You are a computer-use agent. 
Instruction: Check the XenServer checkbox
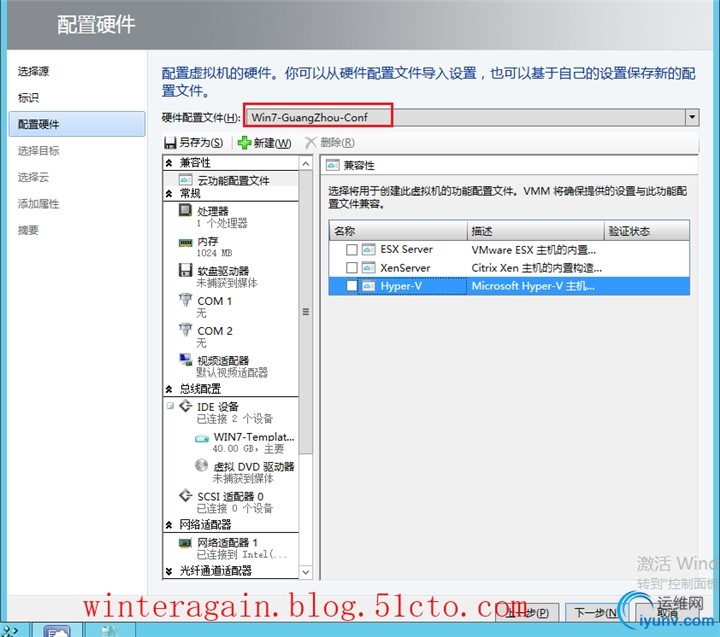[352, 267]
